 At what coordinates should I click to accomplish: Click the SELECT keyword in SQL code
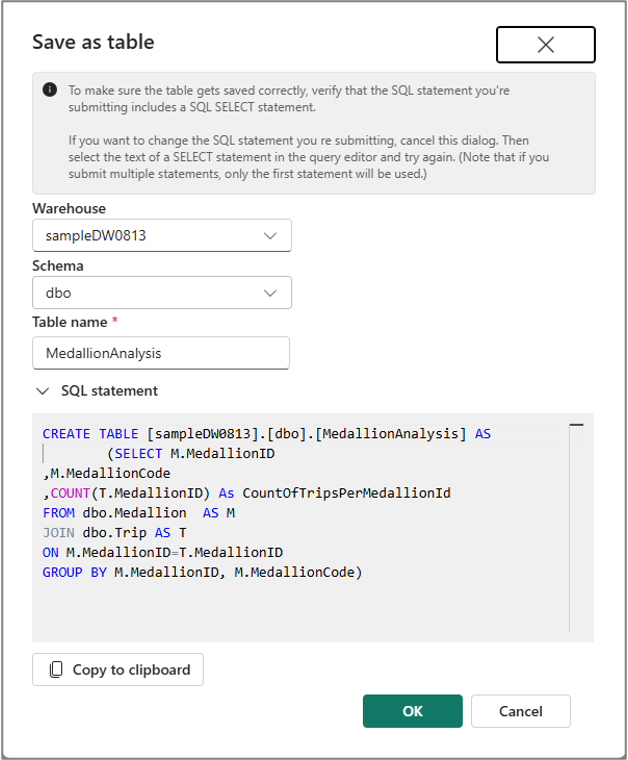click(x=138, y=454)
